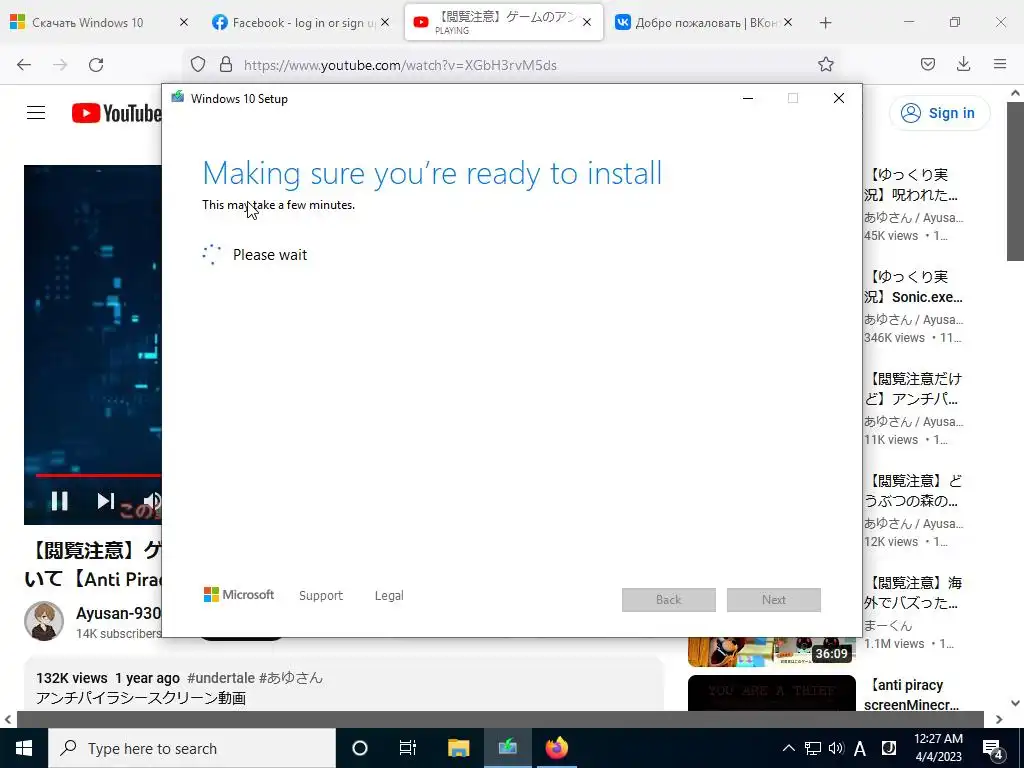This screenshot has width=1024, height=768.
Task: Minimize the Windows 10 Setup window
Action: (x=748, y=98)
